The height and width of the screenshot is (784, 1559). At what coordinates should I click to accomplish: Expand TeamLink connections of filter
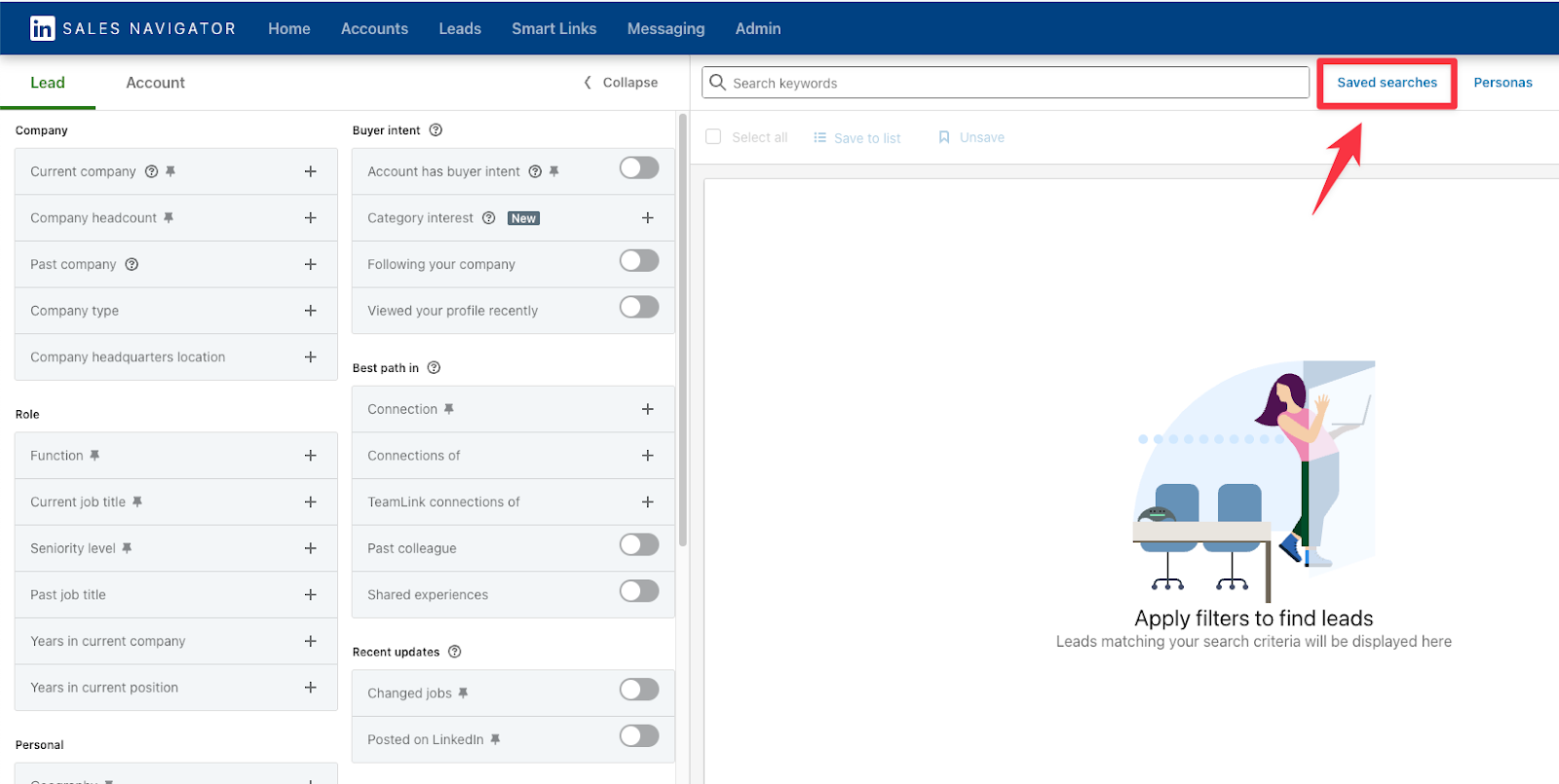[648, 503]
